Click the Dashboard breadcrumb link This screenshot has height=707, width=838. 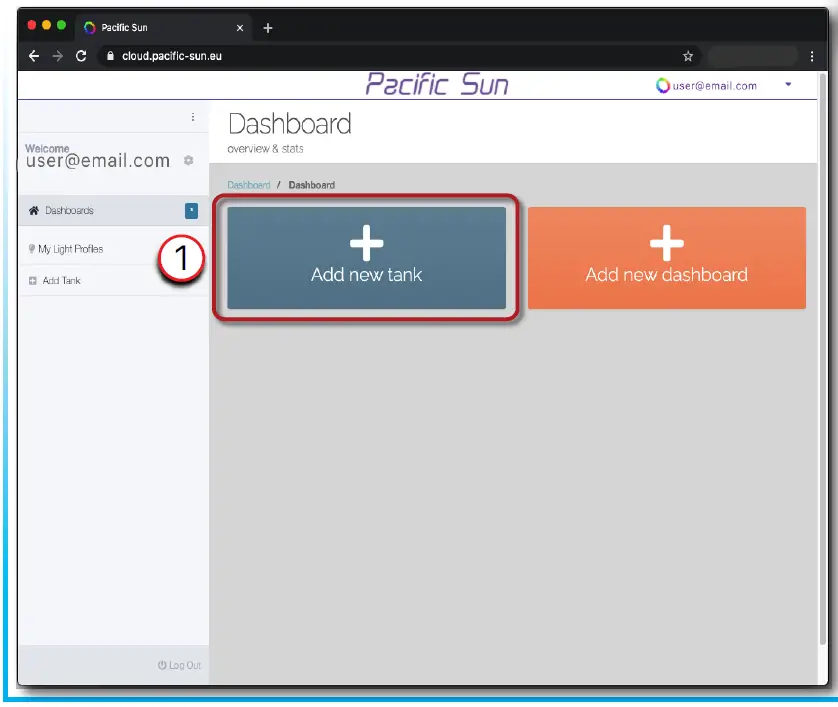(x=249, y=185)
